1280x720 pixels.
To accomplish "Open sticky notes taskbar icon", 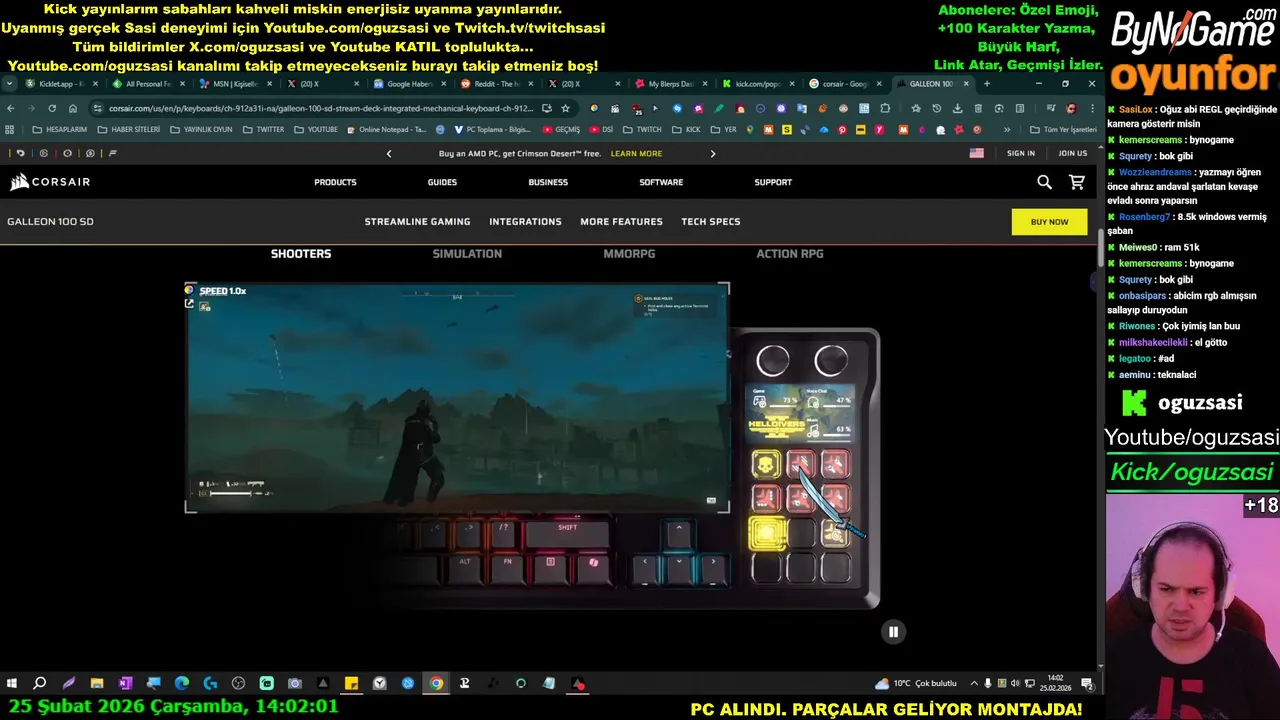I will [351, 683].
